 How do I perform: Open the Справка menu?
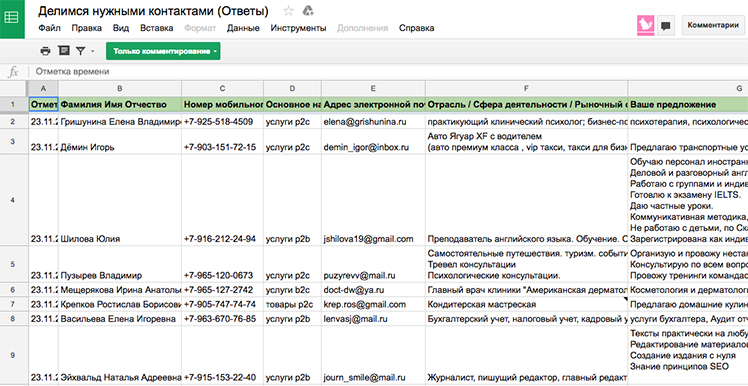point(416,28)
